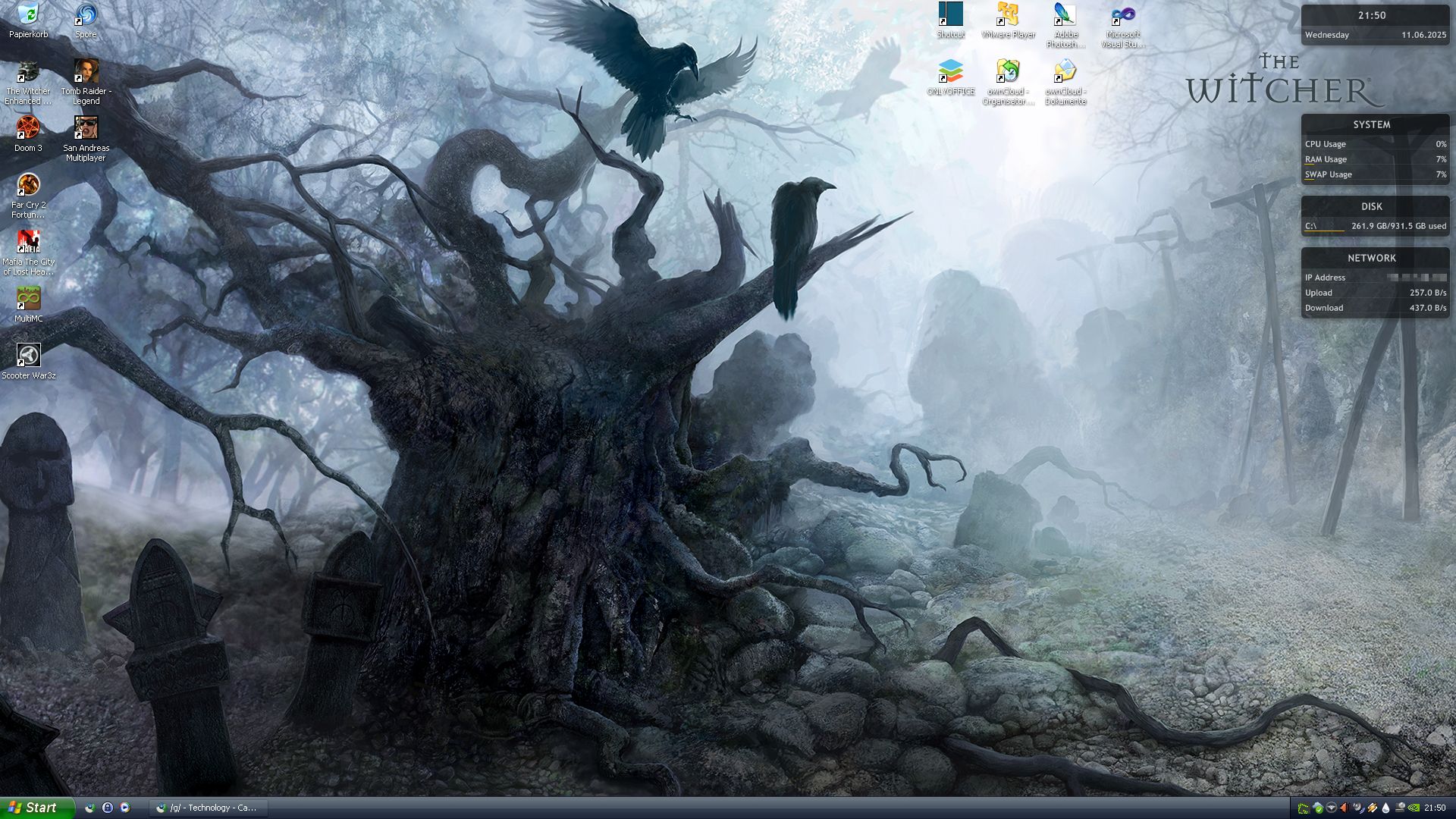This screenshot has width=1456, height=819.
Task: Click the steering wheel tray icon
Action: click(x=1331, y=808)
